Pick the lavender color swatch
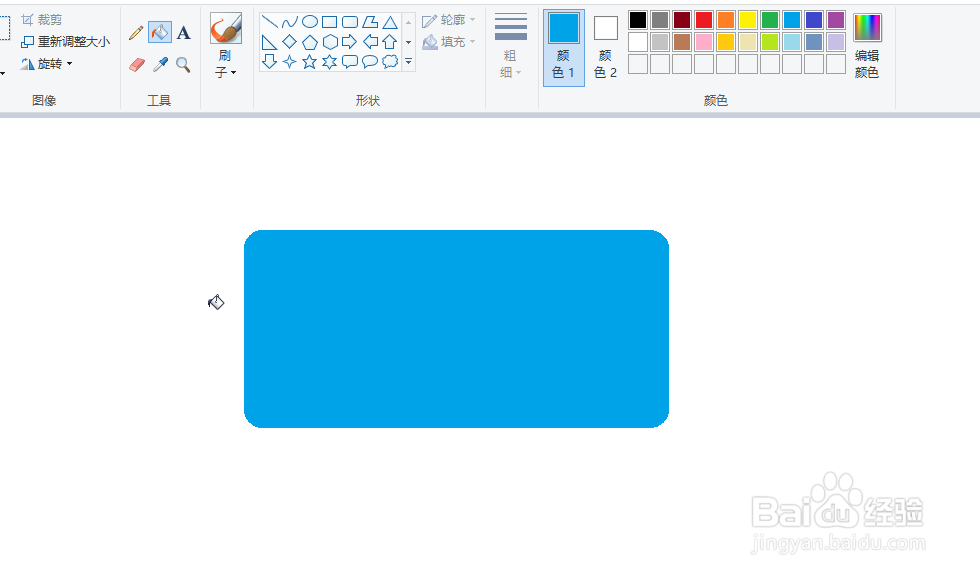This screenshot has width=980, height=577. click(836, 42)
